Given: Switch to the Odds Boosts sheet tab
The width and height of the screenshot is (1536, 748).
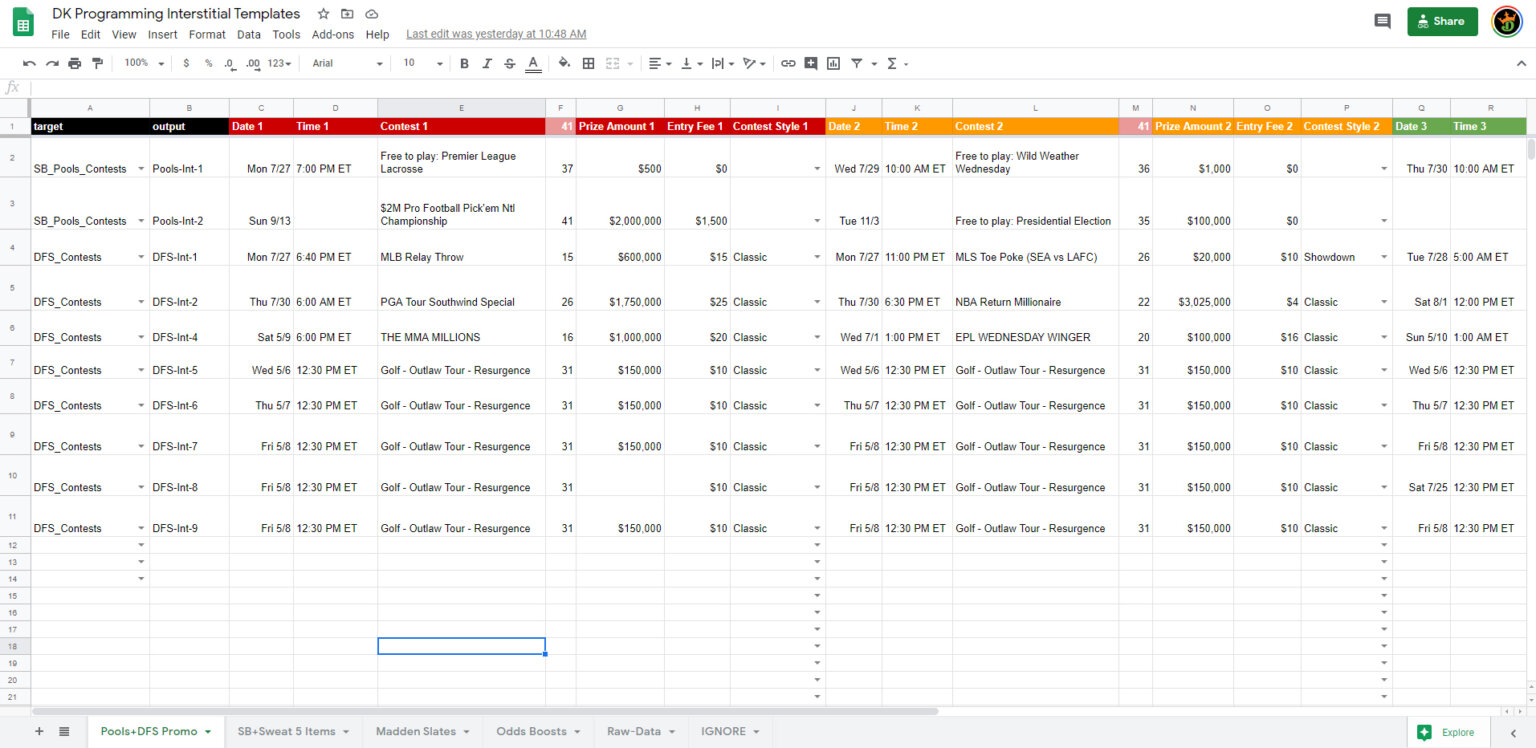Looking at the screenshot, I should pyautogui.click(x=537, y=731).
